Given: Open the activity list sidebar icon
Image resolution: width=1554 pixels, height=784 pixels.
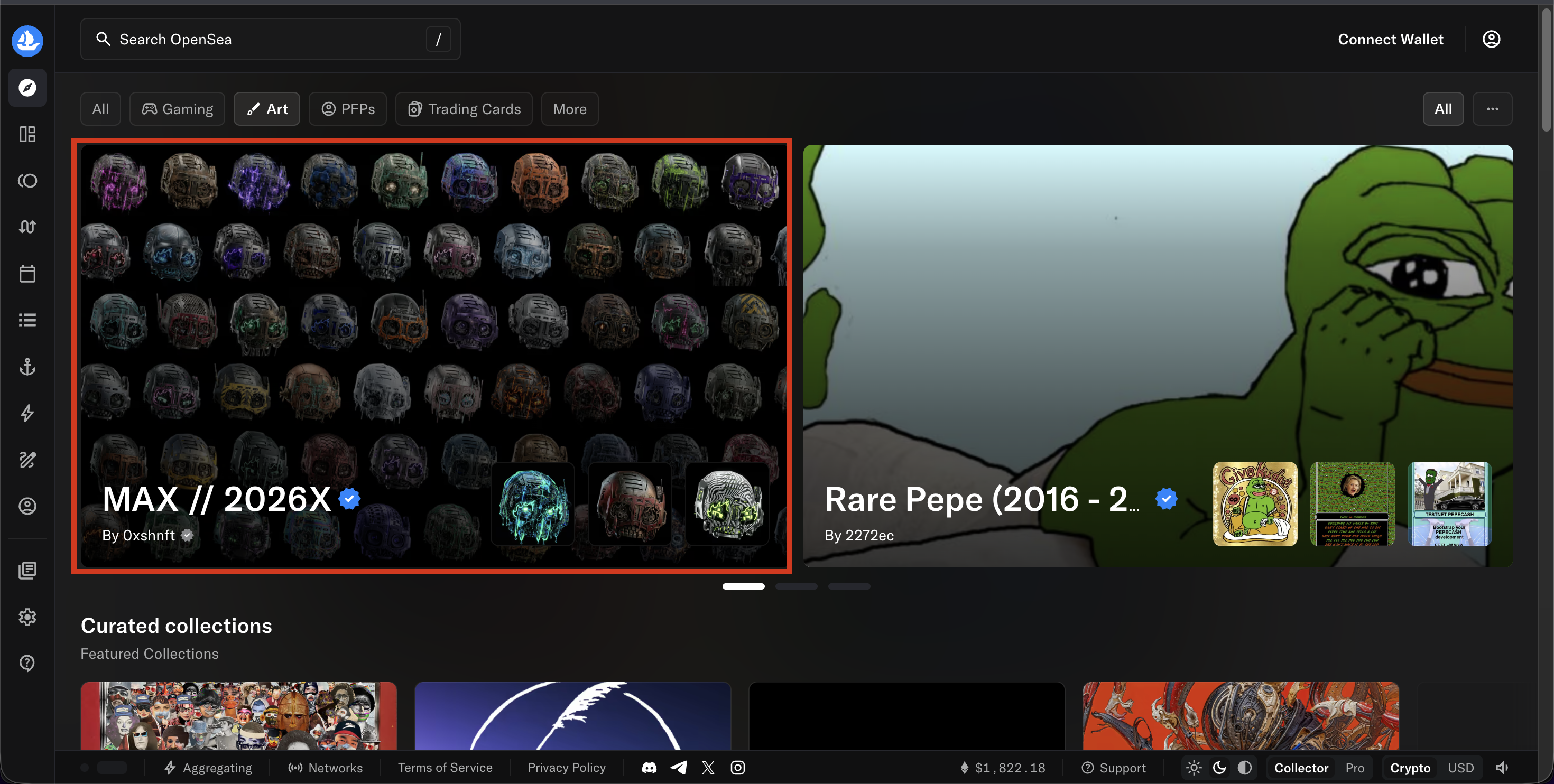Looking at the screenshot, I should pos(27,320).
